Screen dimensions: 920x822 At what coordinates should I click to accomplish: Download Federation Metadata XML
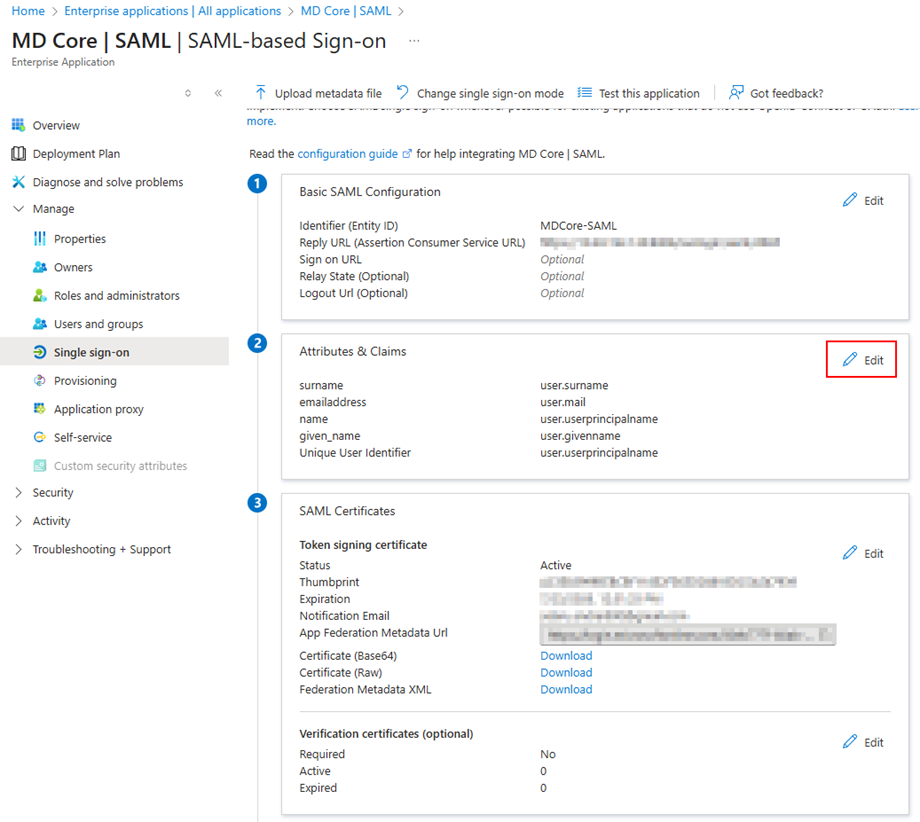coord(566,689)
